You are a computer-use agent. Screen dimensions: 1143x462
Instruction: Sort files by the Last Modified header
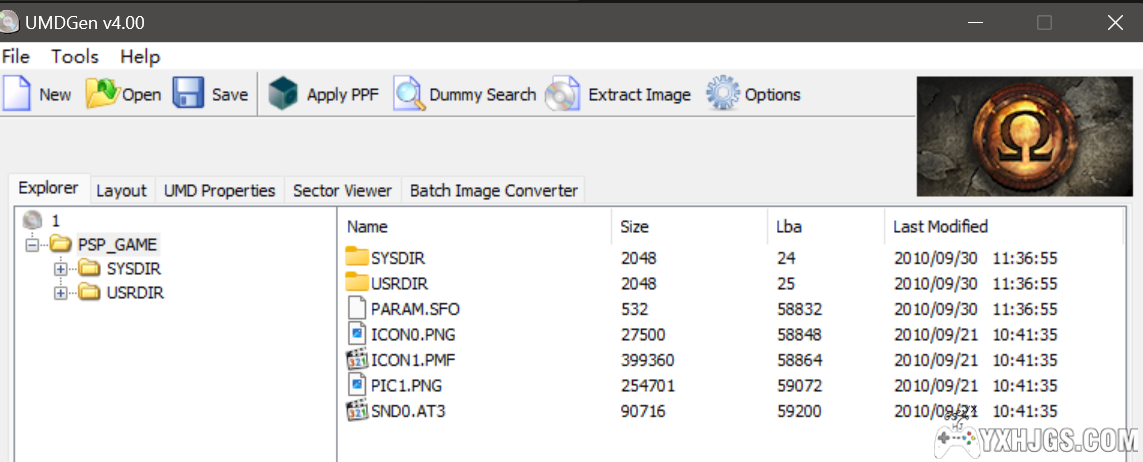(940, 227)
